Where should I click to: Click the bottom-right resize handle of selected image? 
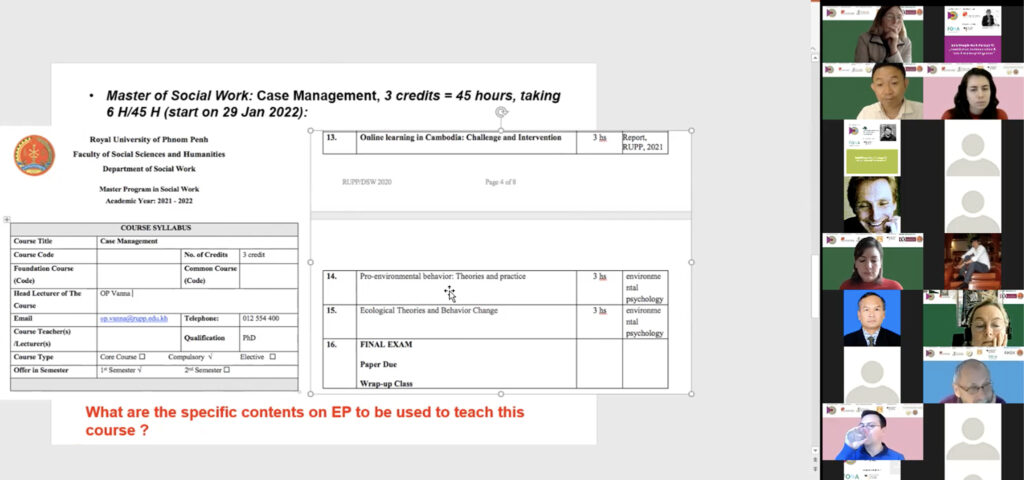691,394
